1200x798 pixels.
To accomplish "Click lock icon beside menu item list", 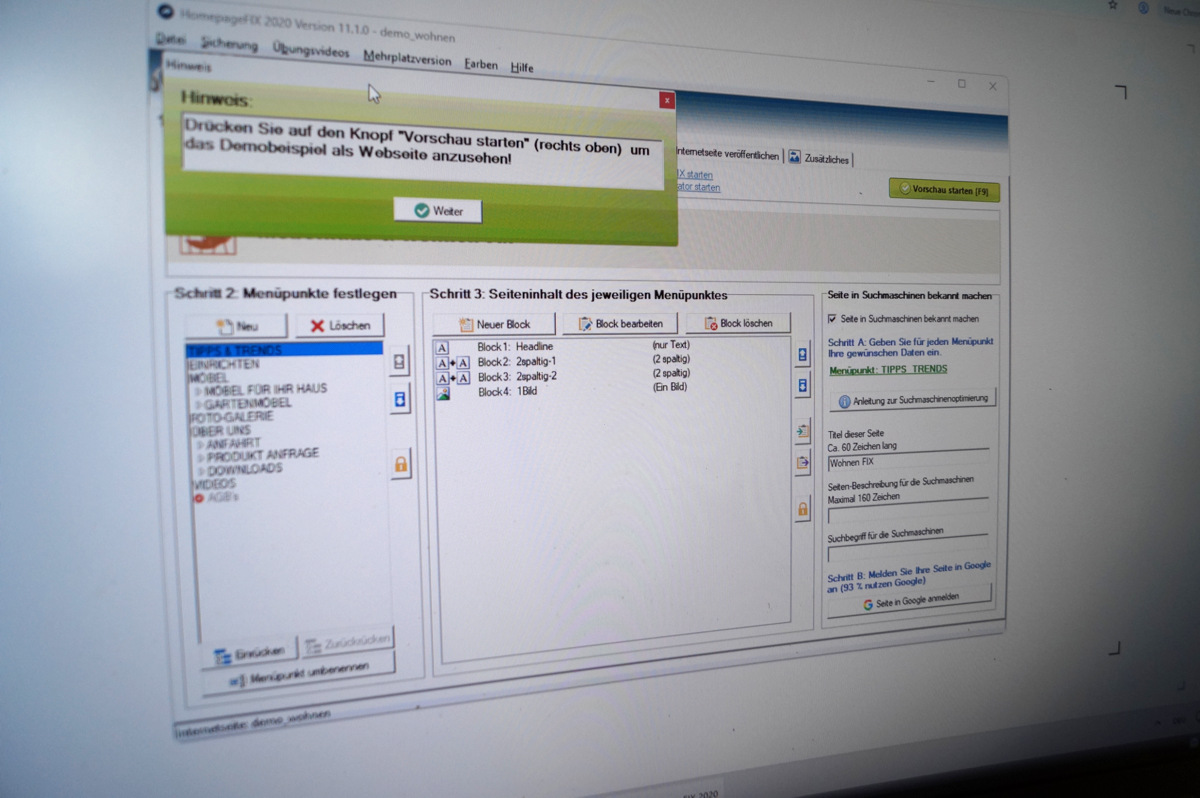I will point(401,464).
